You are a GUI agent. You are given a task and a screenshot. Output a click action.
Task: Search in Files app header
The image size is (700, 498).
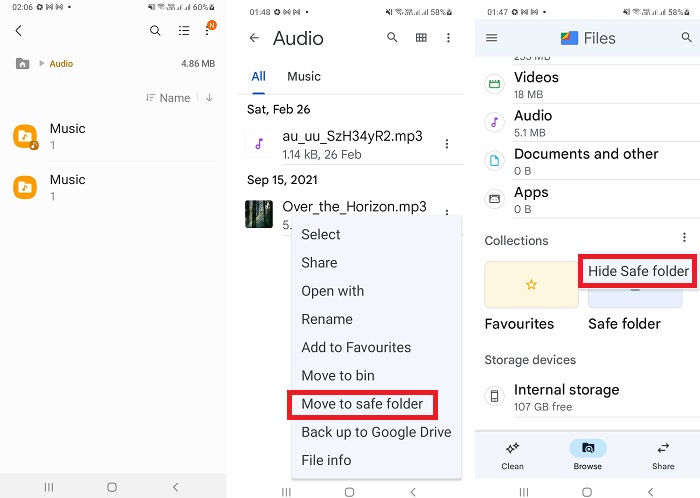click(686, 37)
